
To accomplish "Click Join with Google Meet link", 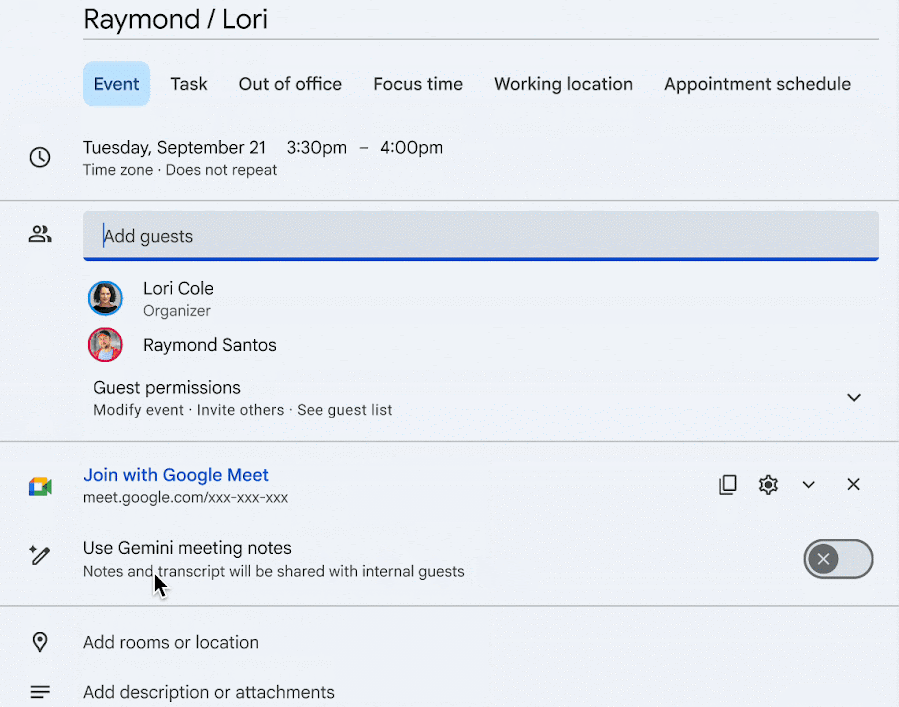I will pos(176,475).
